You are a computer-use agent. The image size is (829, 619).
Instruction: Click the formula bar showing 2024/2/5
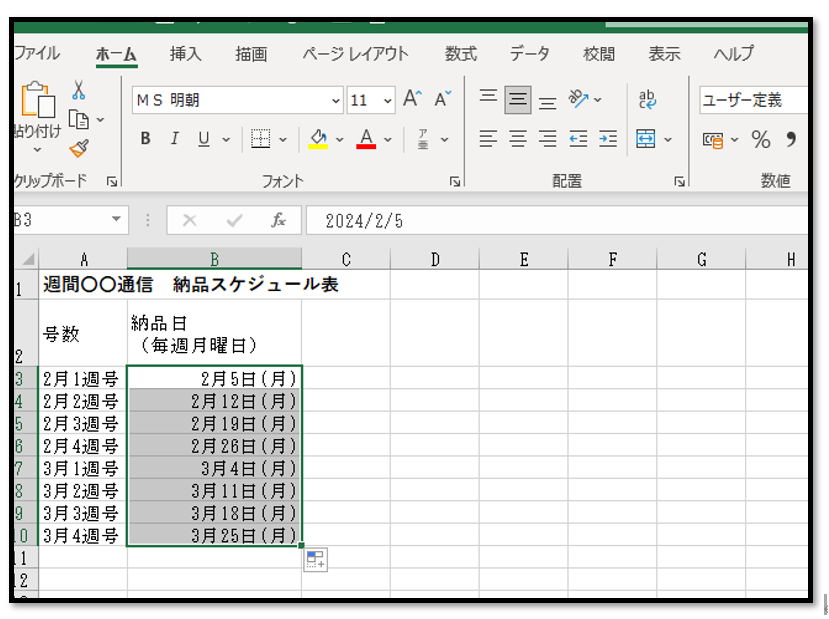click(x=557, y=220)
